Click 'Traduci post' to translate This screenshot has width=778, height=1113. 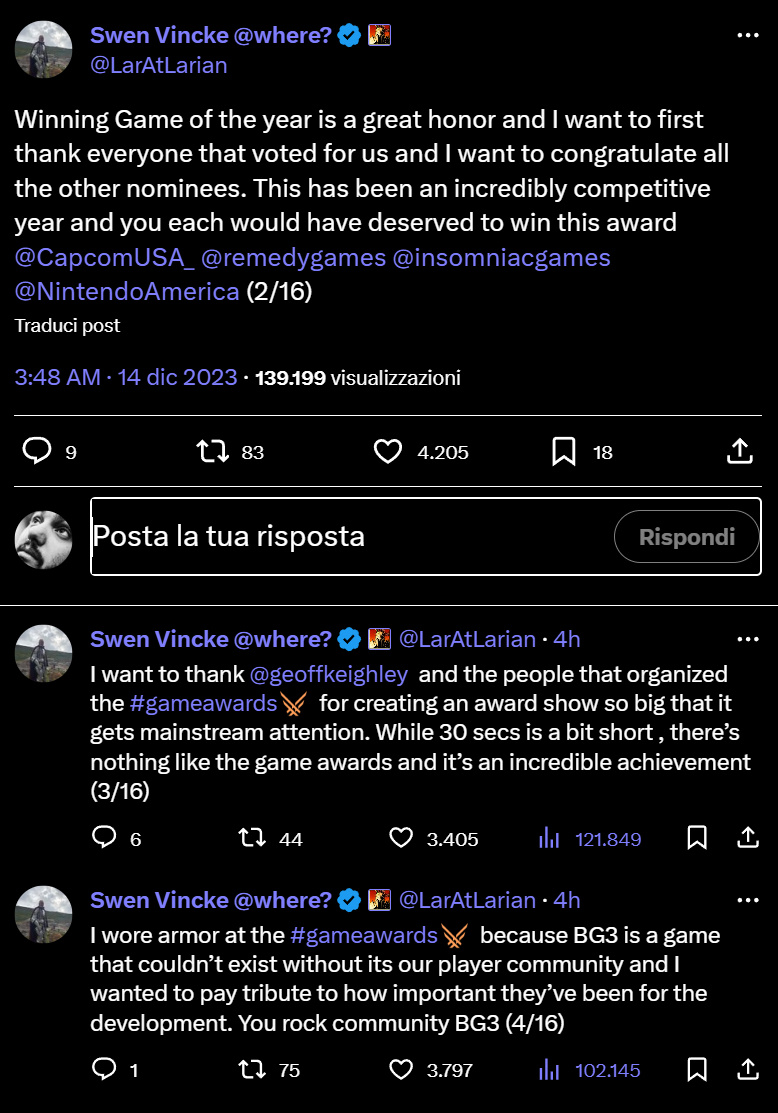[67, 326]
